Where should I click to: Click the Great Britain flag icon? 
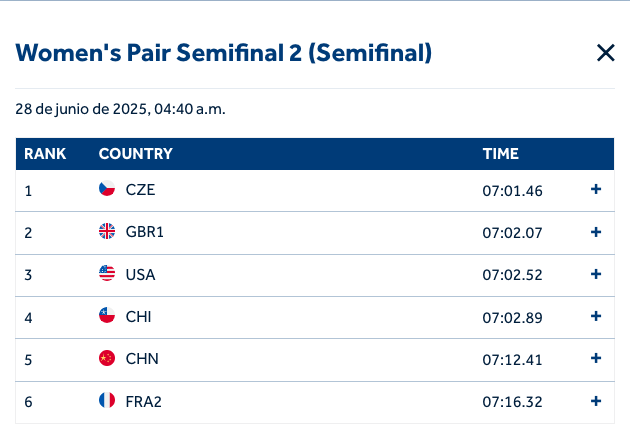point(107,232)
